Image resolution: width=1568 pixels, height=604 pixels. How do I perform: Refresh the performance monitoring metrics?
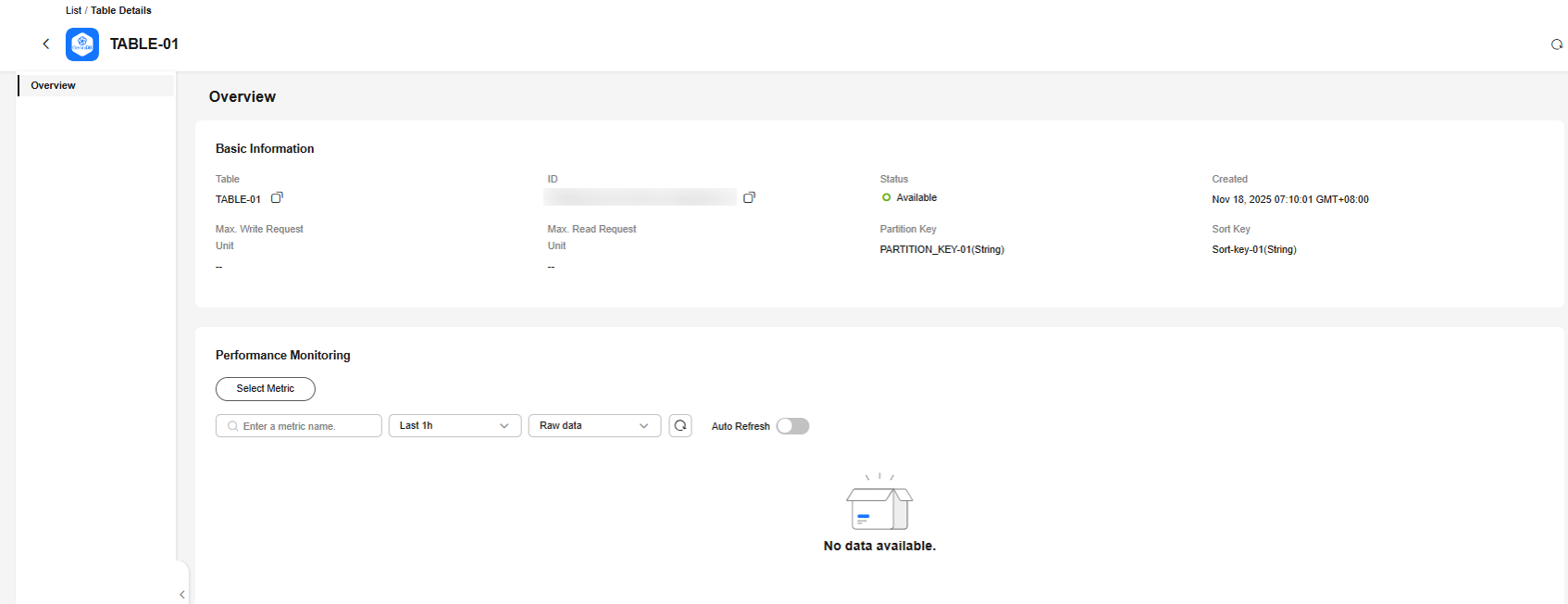pyautogui.click(x=680, y=425)
